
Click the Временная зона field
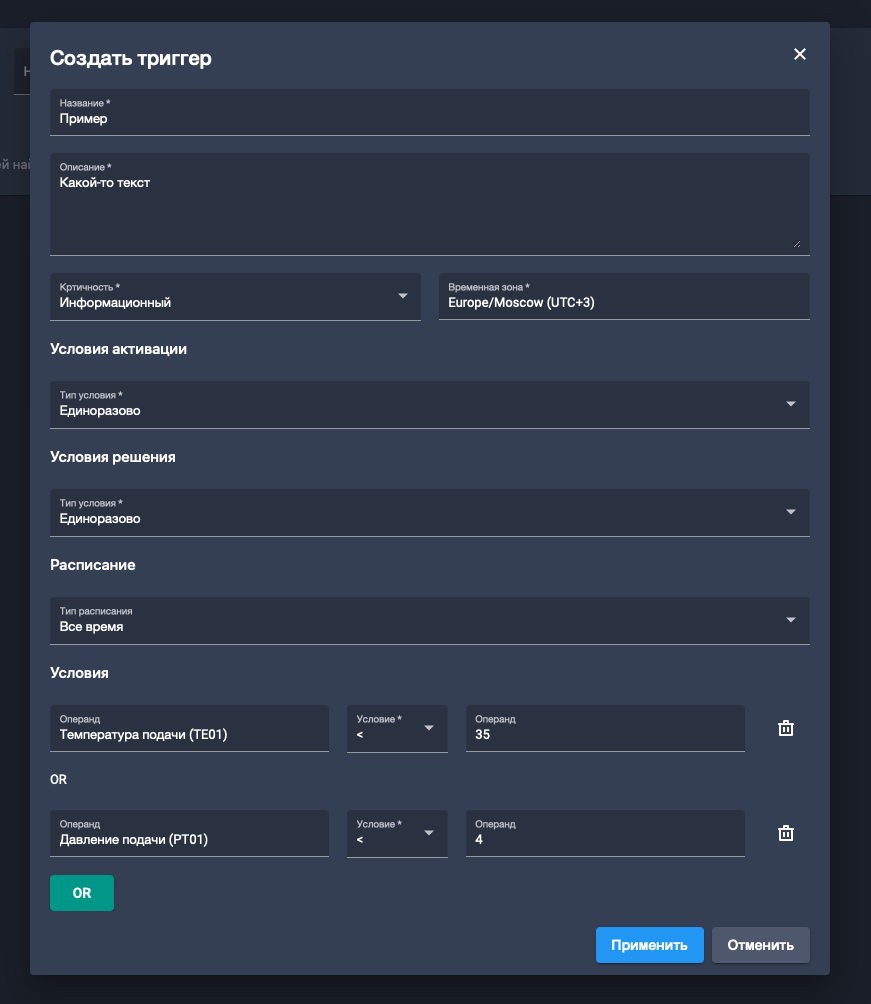(x=623, y=297)
